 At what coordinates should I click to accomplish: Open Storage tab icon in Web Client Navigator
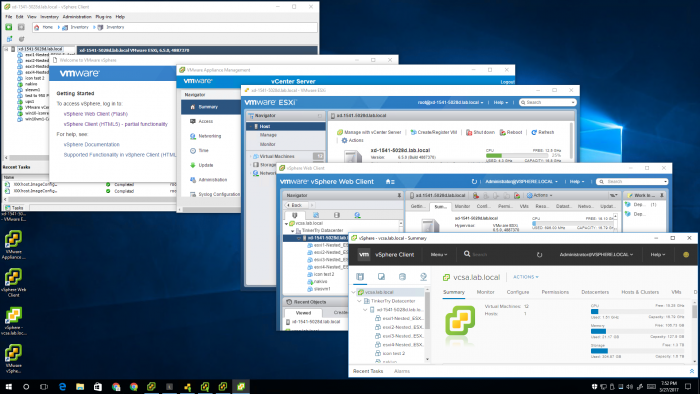337,215
